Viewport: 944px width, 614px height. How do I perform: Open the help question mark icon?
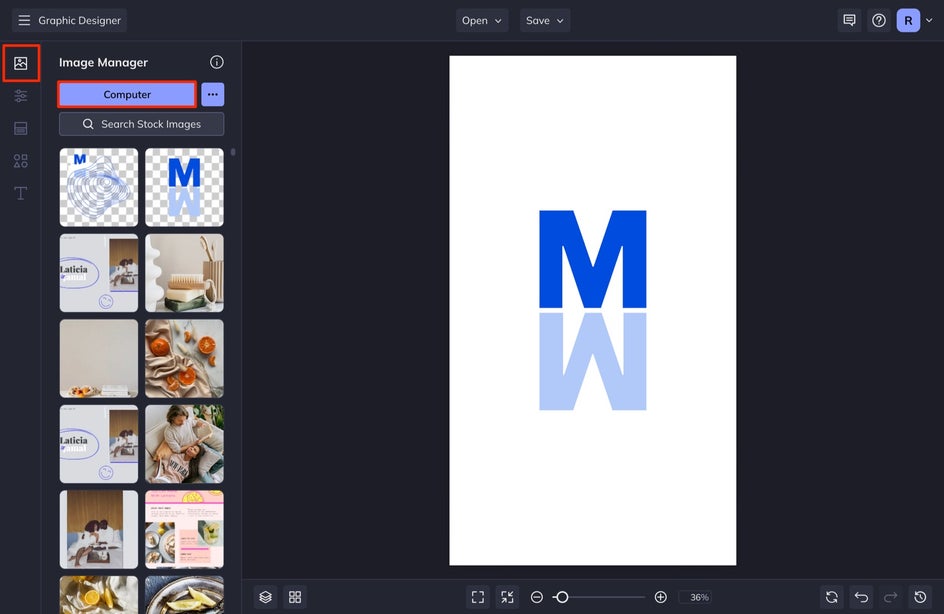879,20
